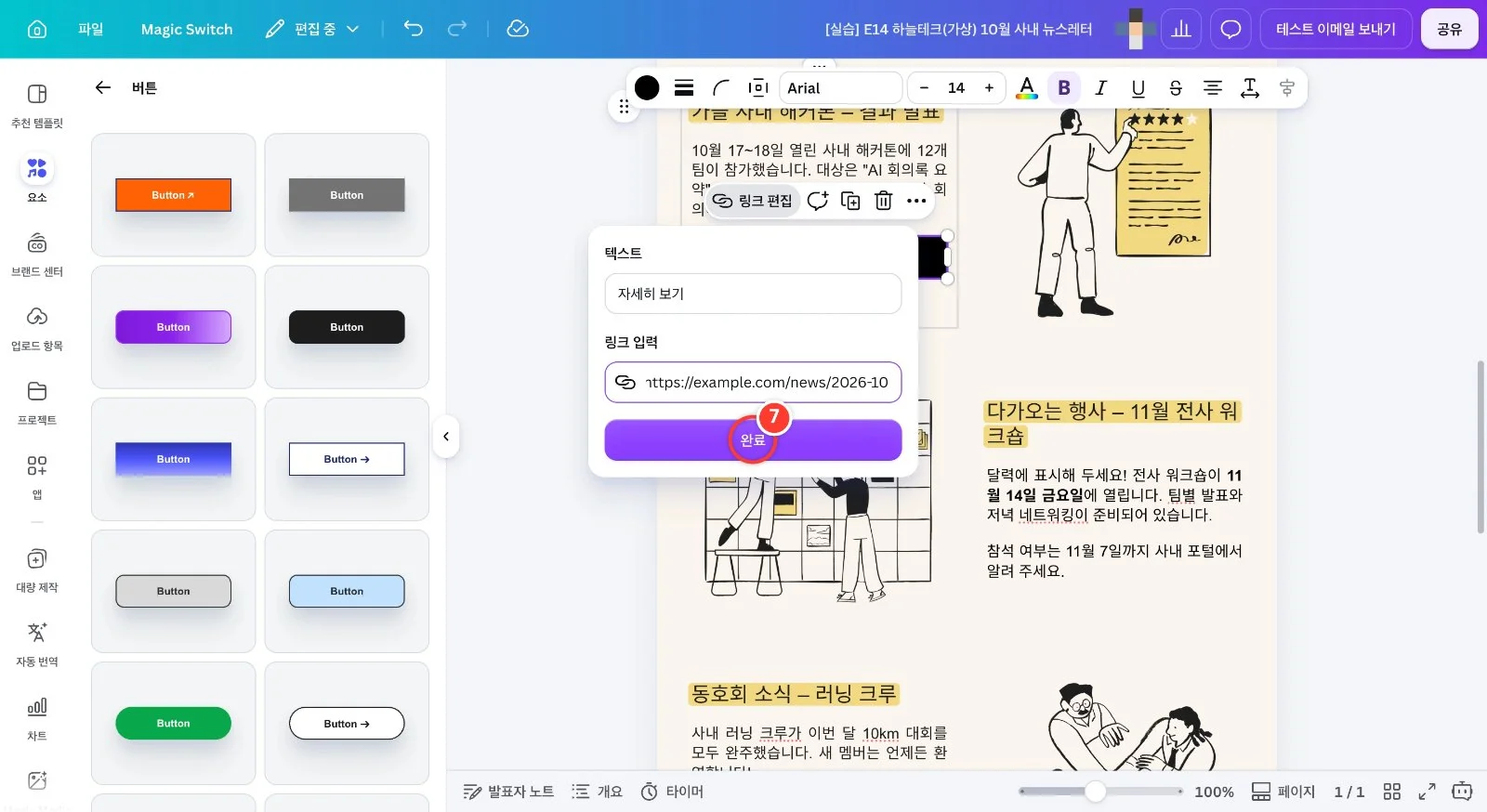Viewport: 1487px width, 812px height.
Task: Open the text color picker
Action: 1027,87
